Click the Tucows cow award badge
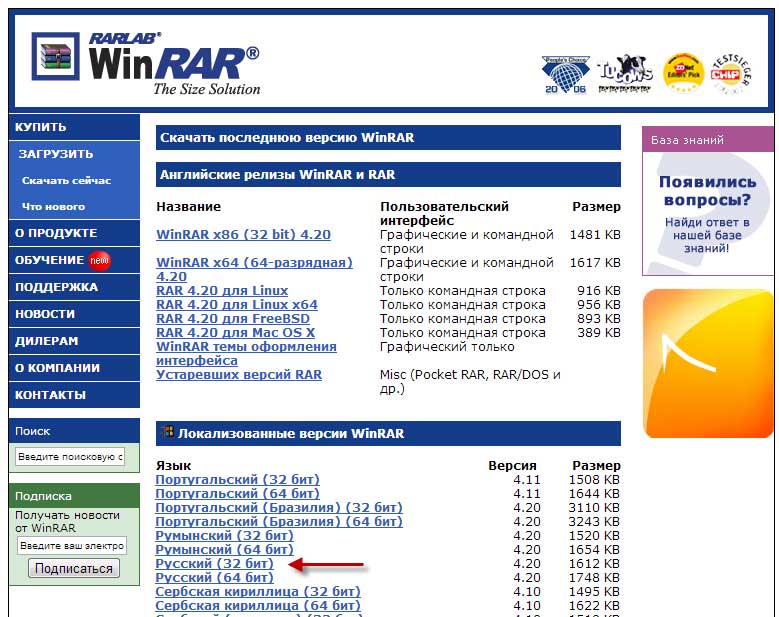This screenshot has width=779, height=617. click(x=624, y=74)
